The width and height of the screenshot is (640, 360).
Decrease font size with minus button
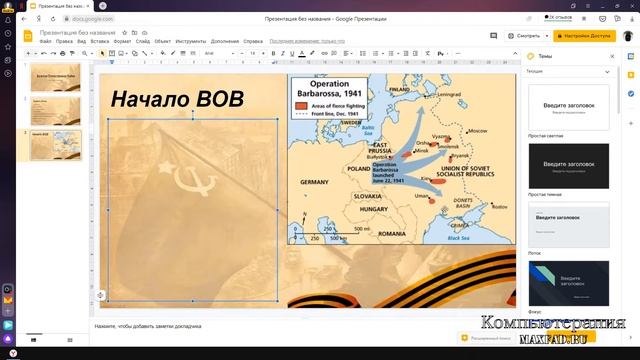tap(242, 53)
